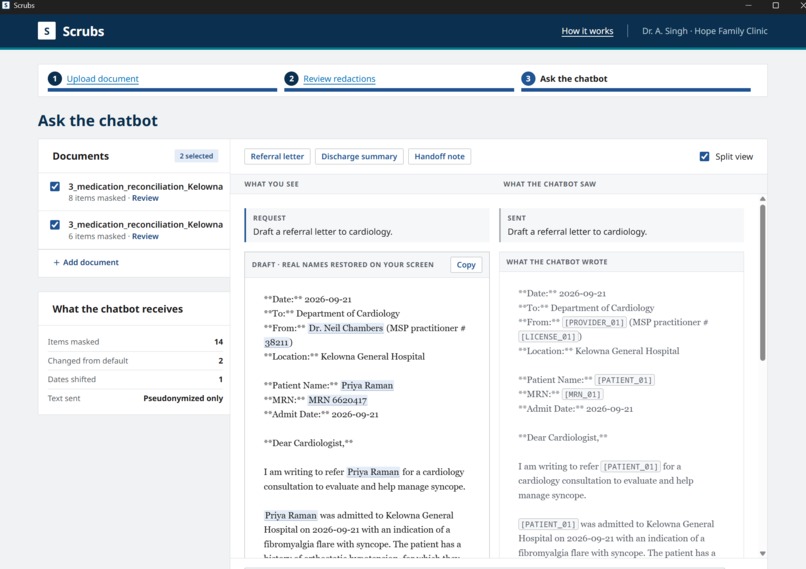The height and width of the screenshot is (569, 806).
Task: Choose the Referral letter template
Action: pyautogui.click(x=277, y=156)
